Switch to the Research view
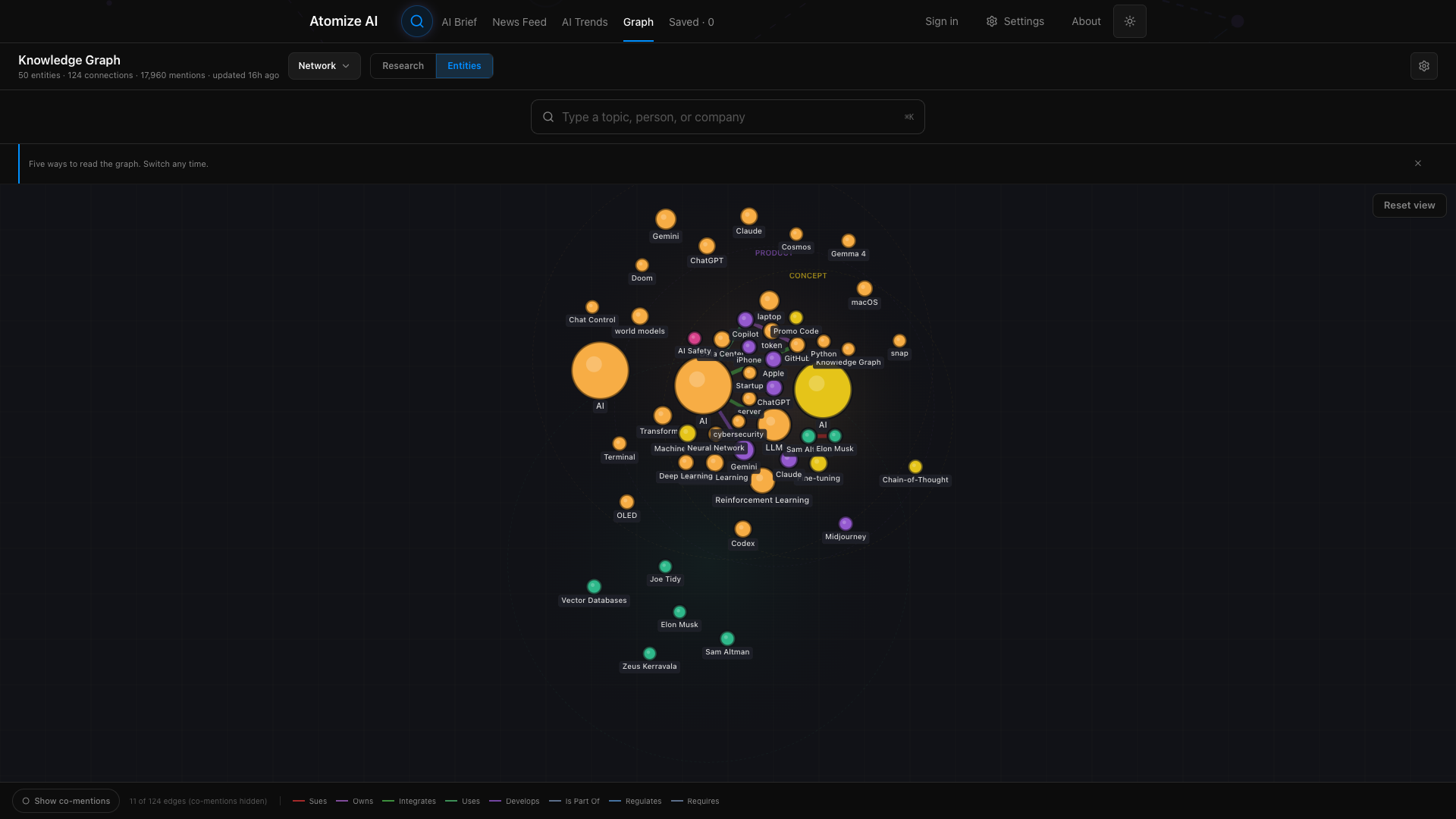The width and height of the screenshot is (1456, 819). pyautogui.click(x=403, y=66)
